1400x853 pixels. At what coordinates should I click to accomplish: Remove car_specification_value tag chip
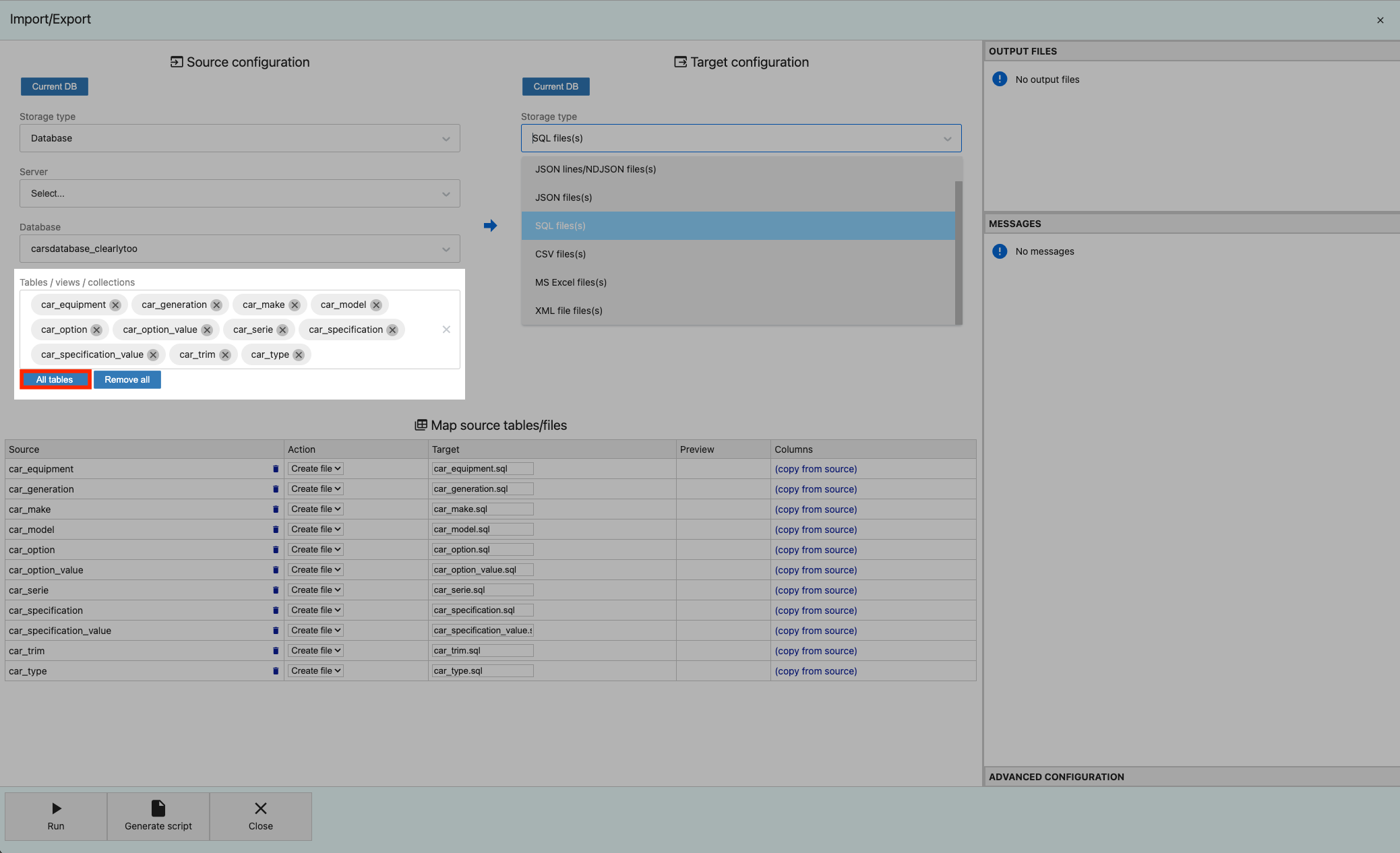click(153, 355)
